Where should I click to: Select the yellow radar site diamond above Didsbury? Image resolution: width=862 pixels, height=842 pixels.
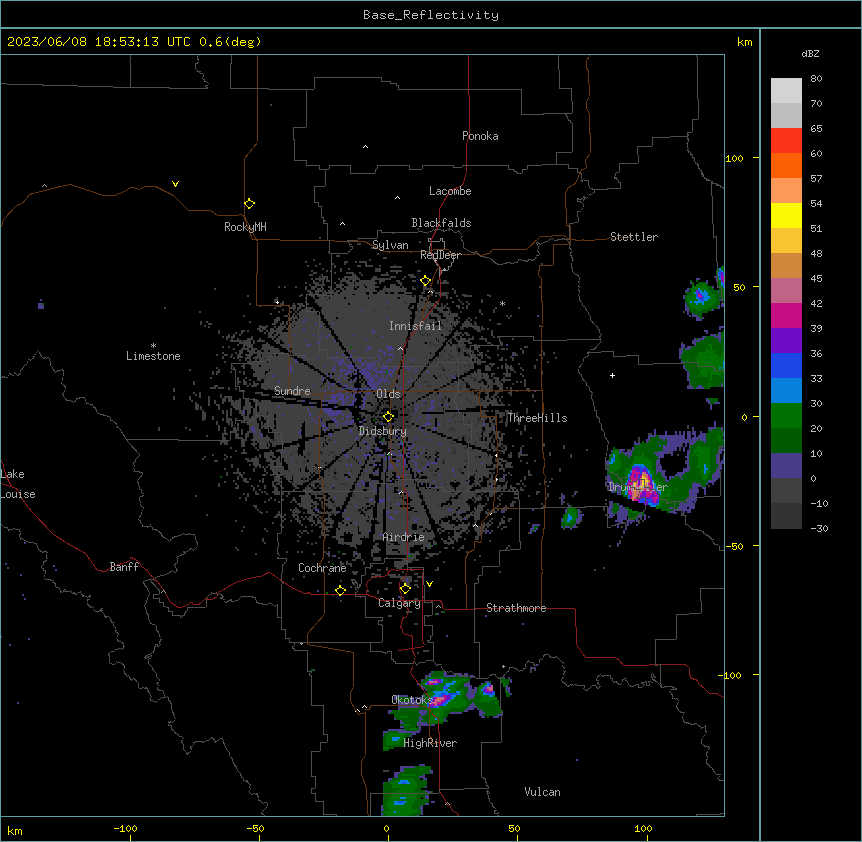tap(388, 417)
